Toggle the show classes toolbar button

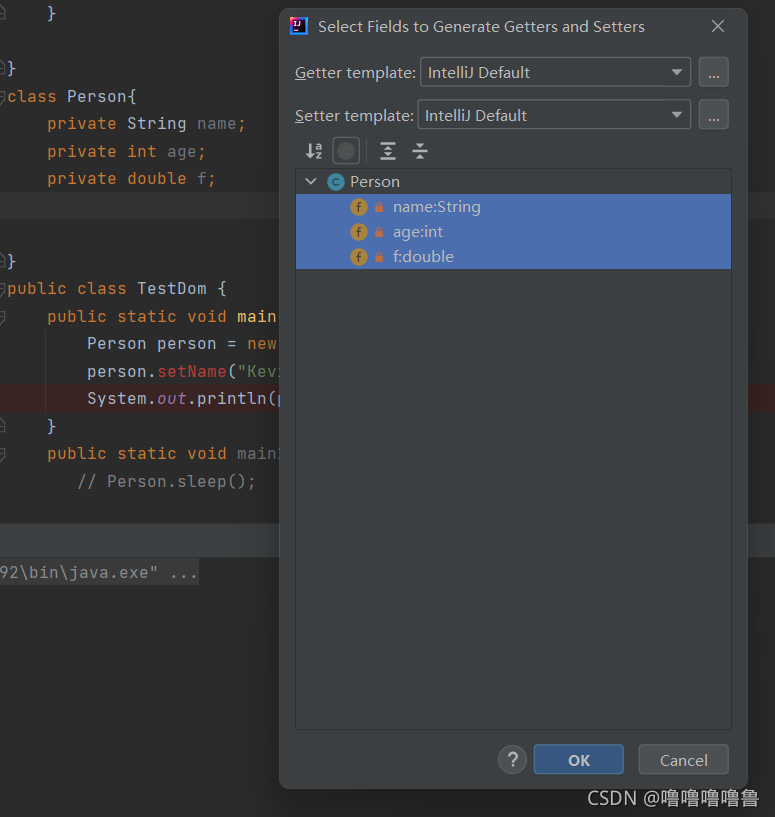tap(346, 151)
